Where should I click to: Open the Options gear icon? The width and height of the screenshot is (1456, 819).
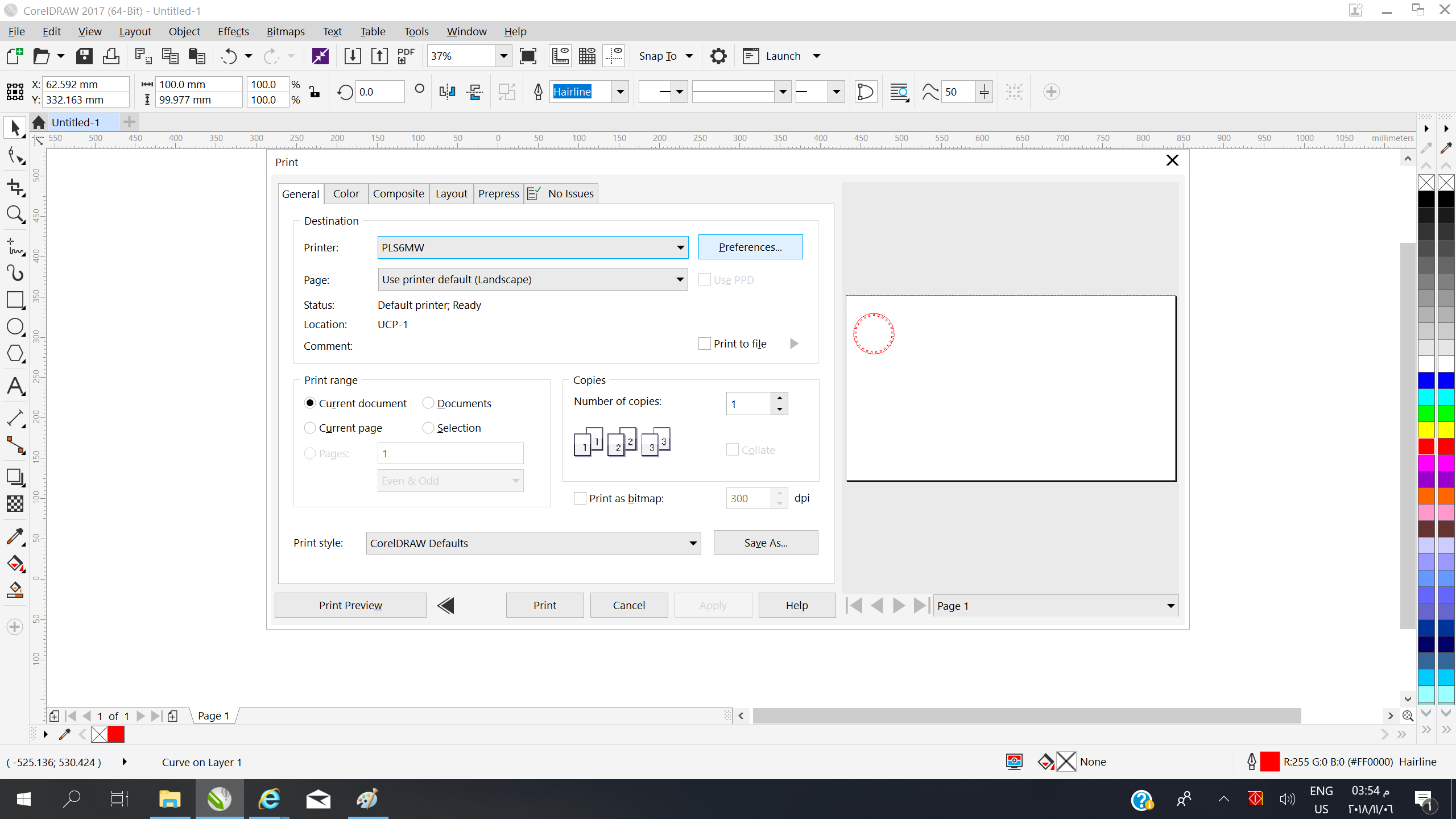[x=718, y=56]
